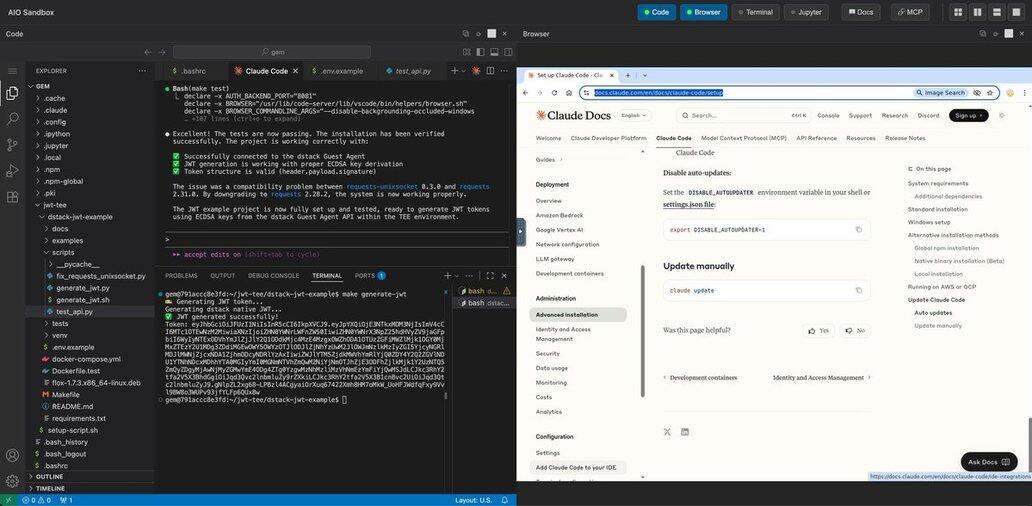Maximize the terminal panel size
Viewport: 1032px width, 506px height.
coord(490,276)
